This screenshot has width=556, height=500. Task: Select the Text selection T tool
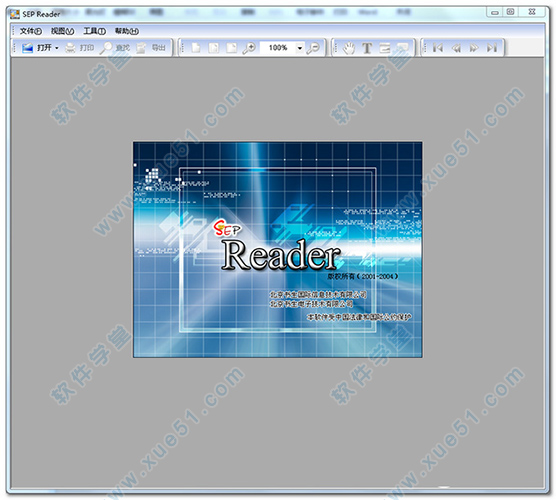point(367,48)
